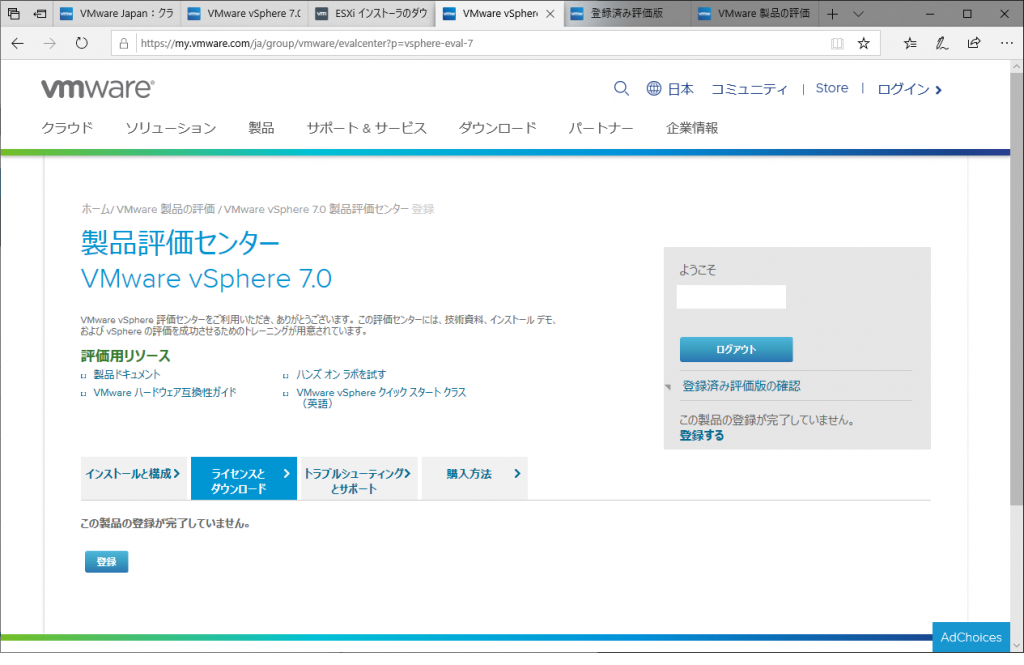Switch to the 登録済み評価版 tab
This screenshot has height=665, width=1024.
[x=627, y=14]
